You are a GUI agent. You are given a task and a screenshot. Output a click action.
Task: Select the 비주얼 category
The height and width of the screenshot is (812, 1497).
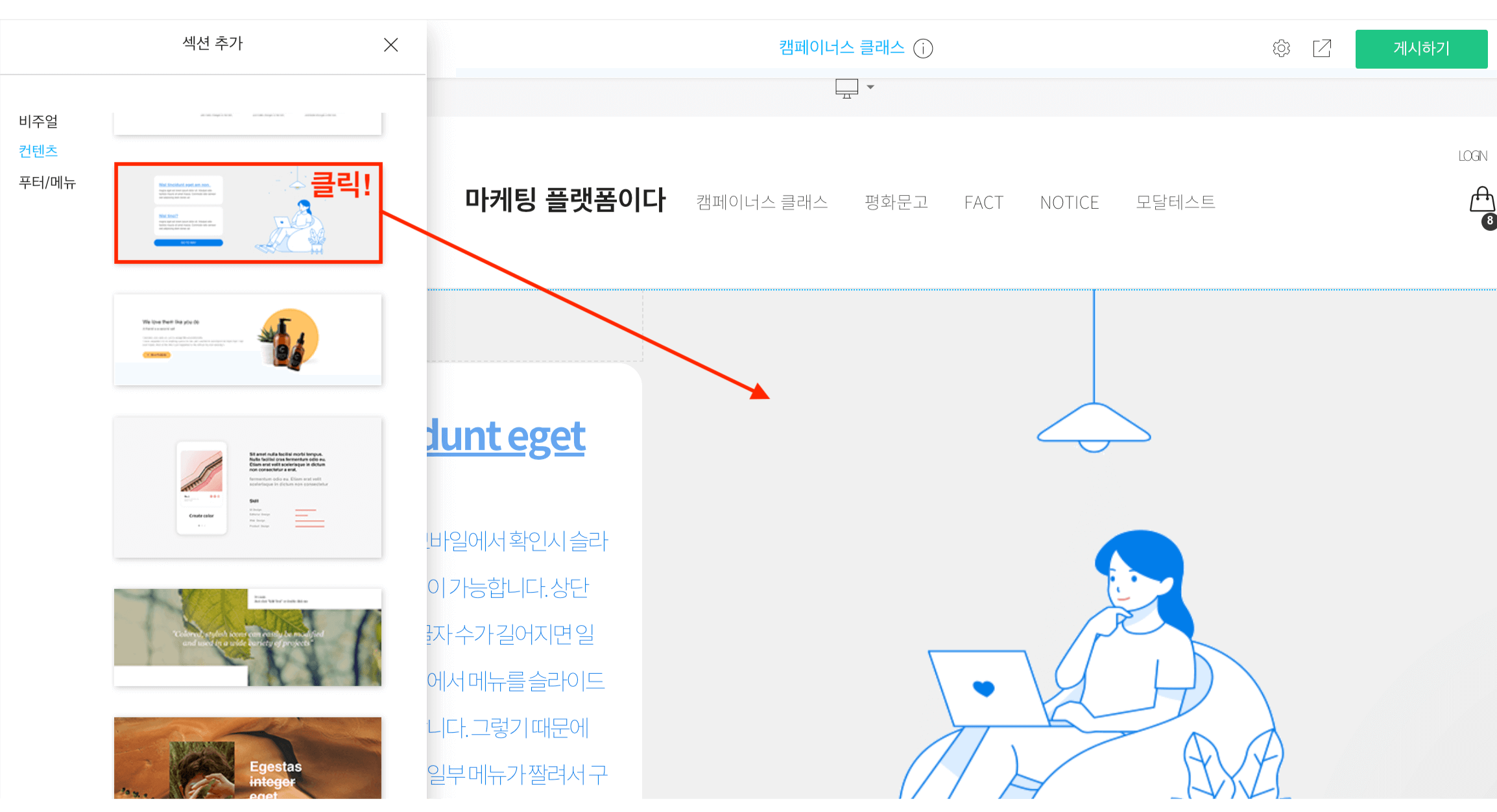(38, 121)
